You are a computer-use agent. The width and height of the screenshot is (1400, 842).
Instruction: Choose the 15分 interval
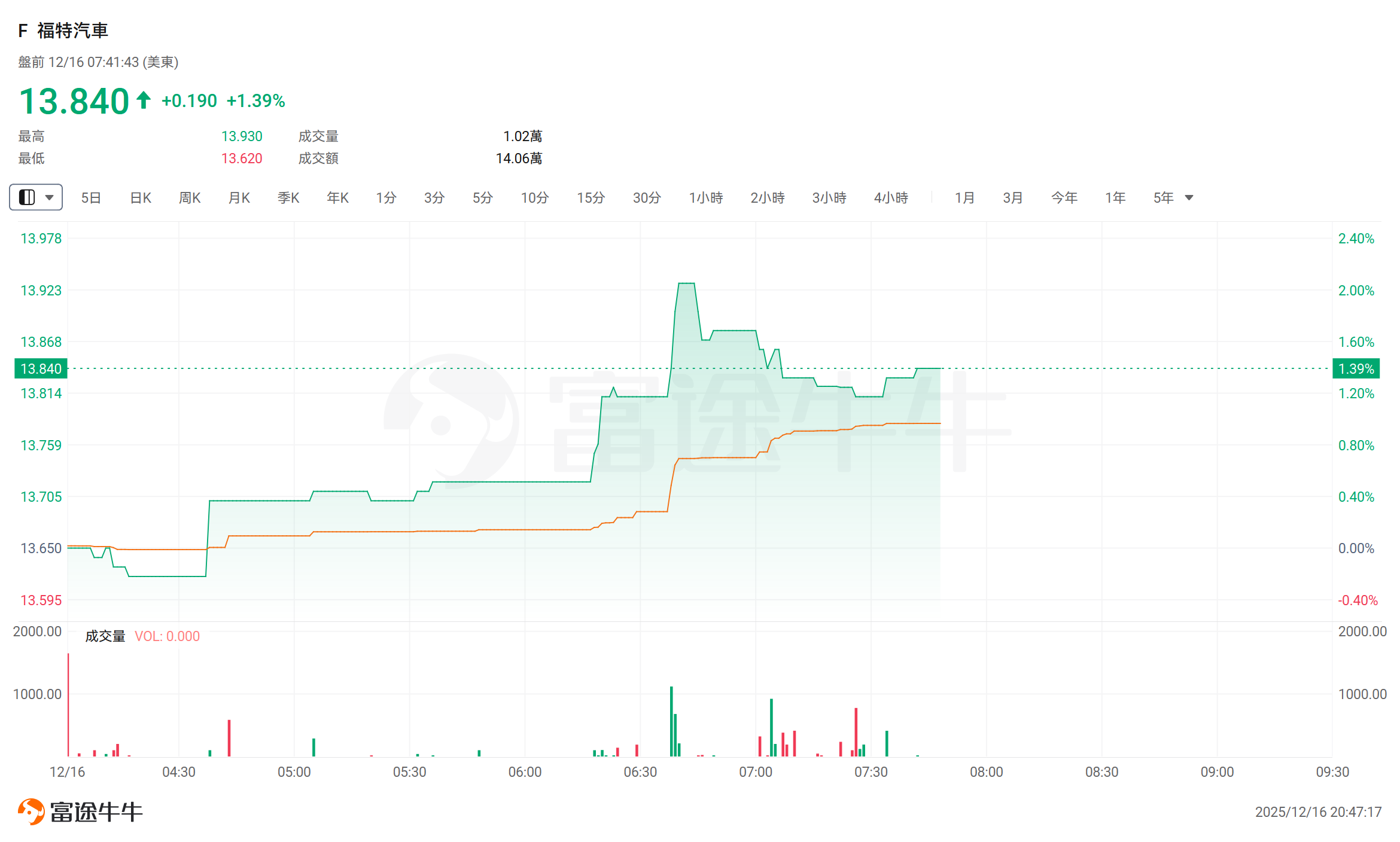591,197
